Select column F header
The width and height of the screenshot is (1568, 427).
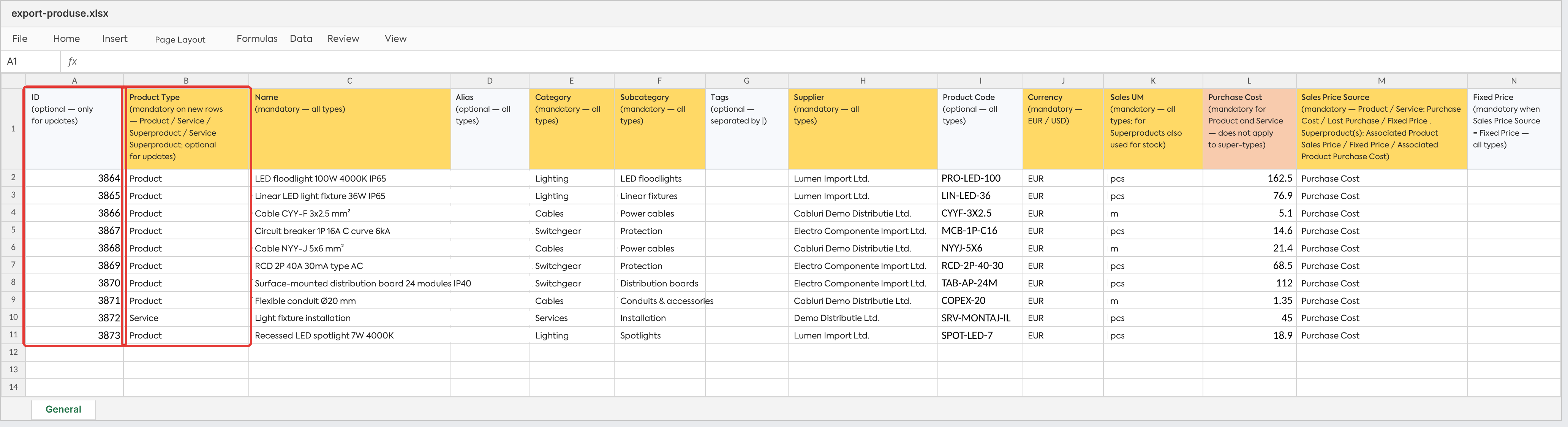659,81
